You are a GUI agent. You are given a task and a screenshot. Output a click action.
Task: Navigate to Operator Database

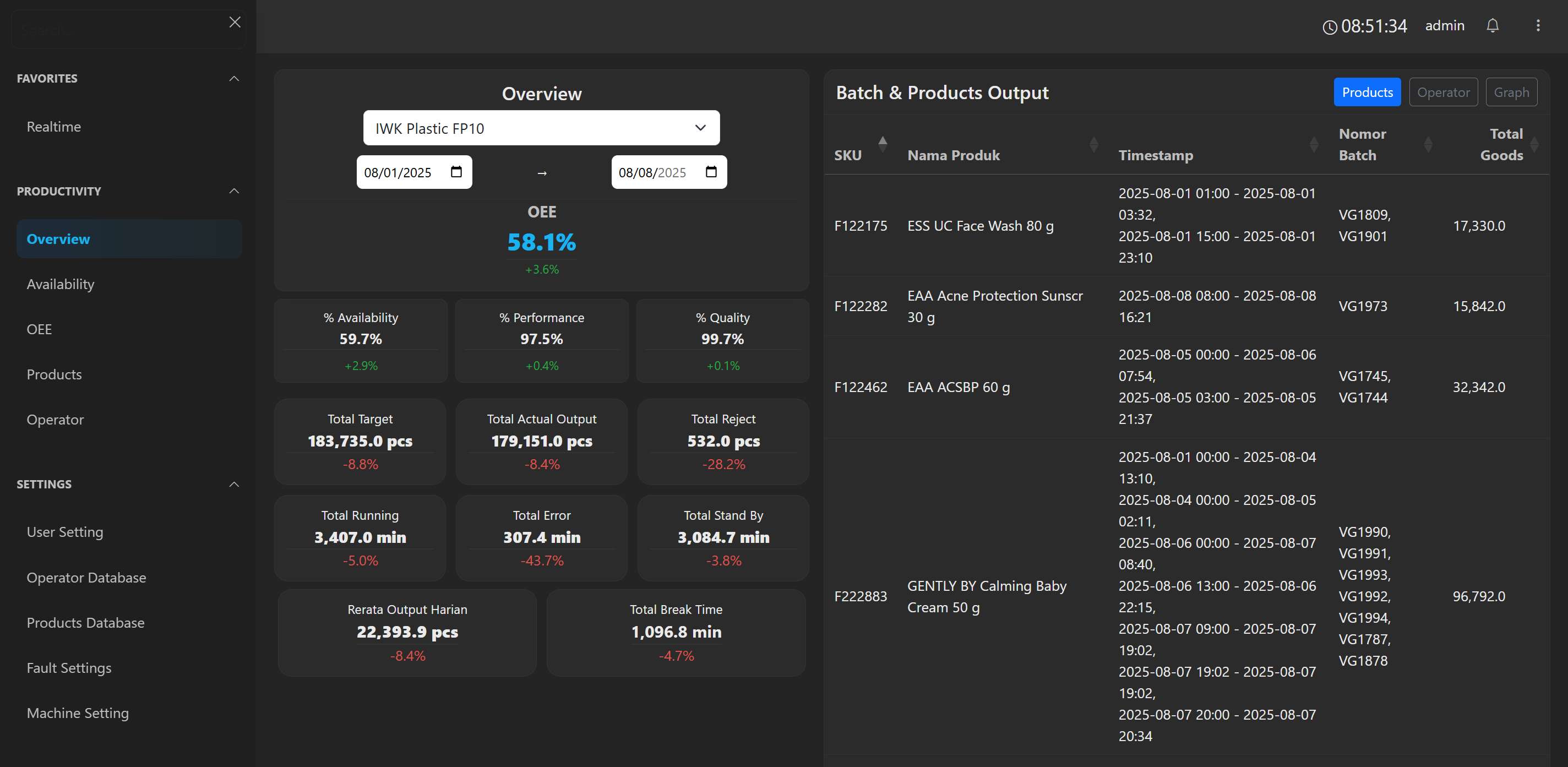86,577
